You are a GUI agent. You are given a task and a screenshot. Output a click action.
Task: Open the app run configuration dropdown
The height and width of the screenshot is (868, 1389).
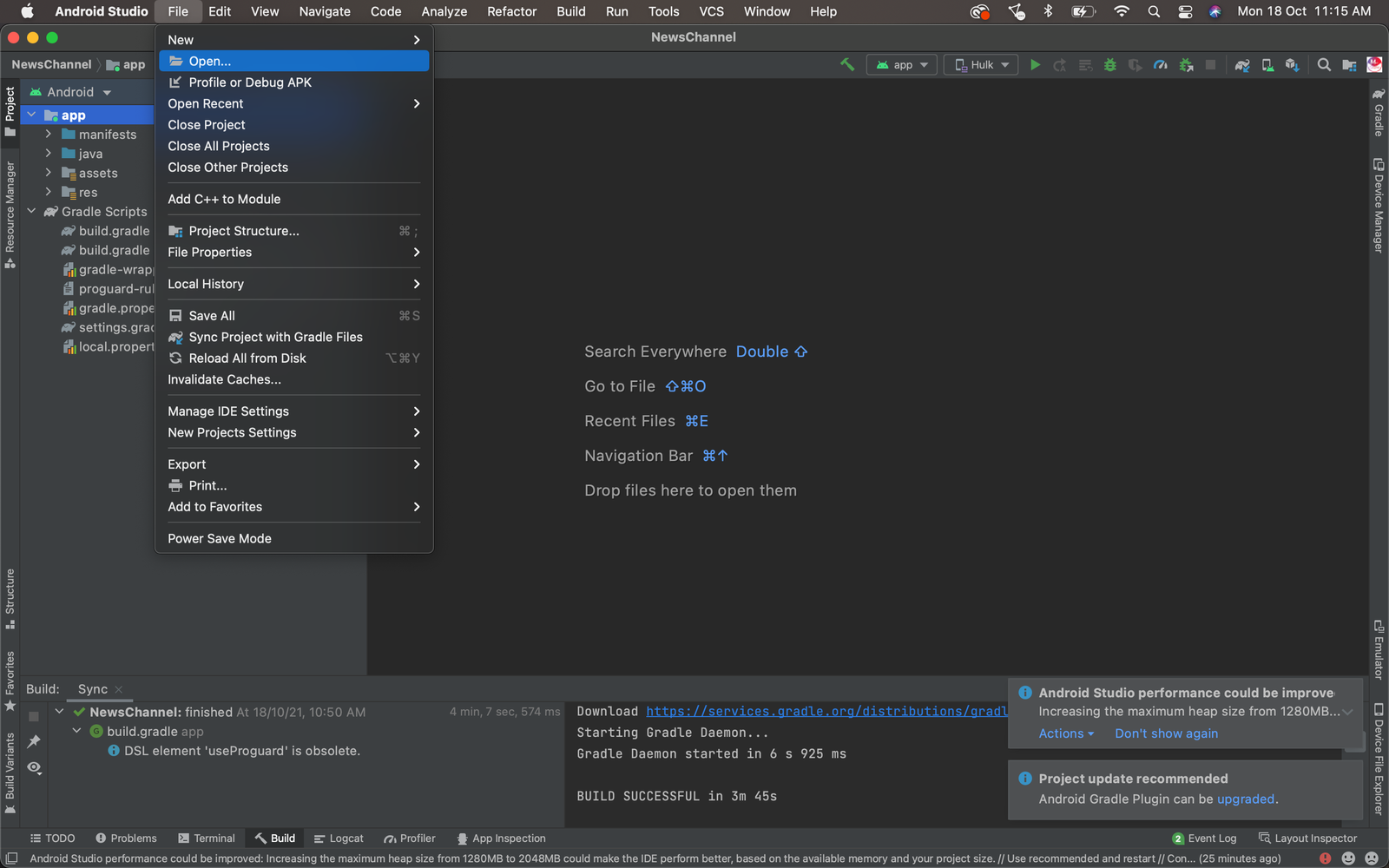pos(902,65)
